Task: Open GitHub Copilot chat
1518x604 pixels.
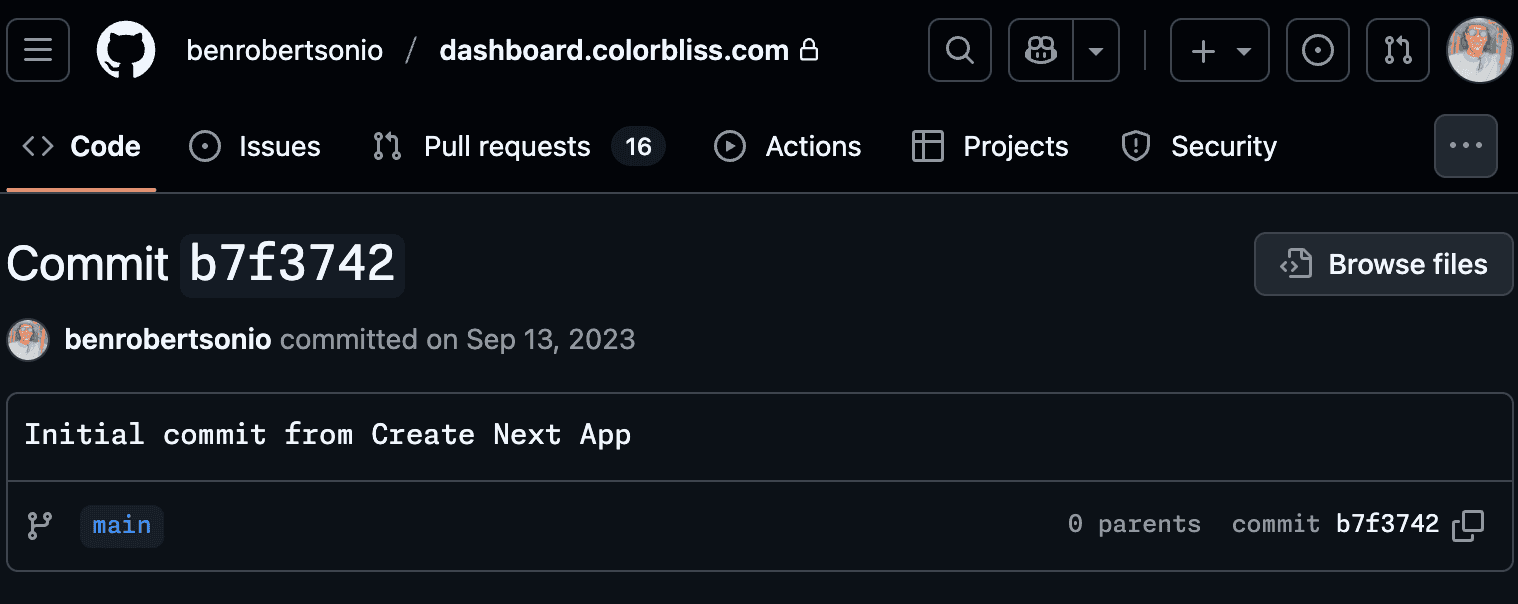Action: [x=1041, y=50]
